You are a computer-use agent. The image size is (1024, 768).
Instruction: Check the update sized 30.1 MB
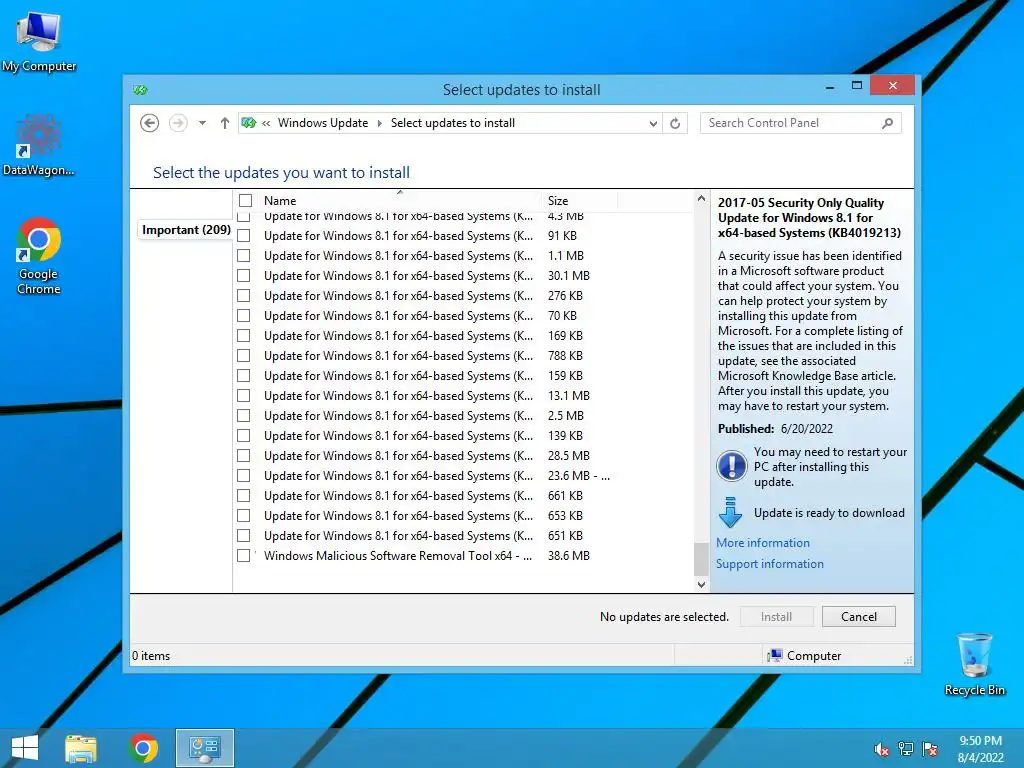244,276
